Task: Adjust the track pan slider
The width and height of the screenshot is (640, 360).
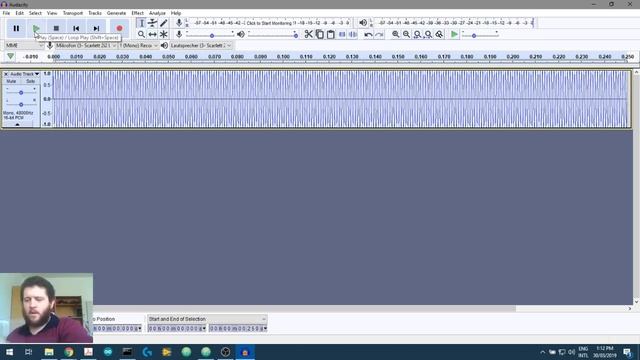Action: pos(21,104)
